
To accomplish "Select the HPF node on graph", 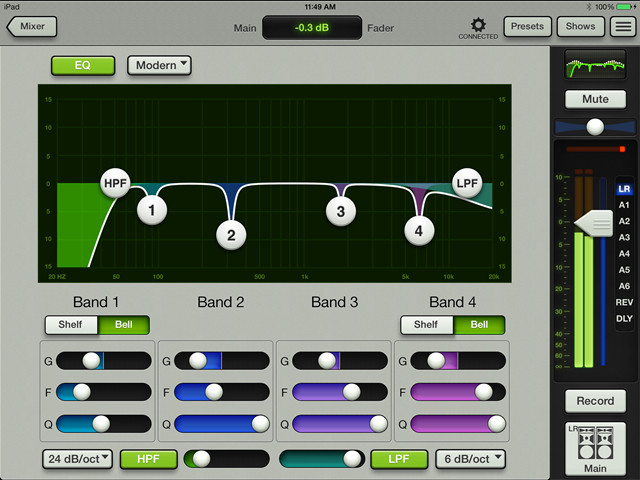I will point(116,184).
